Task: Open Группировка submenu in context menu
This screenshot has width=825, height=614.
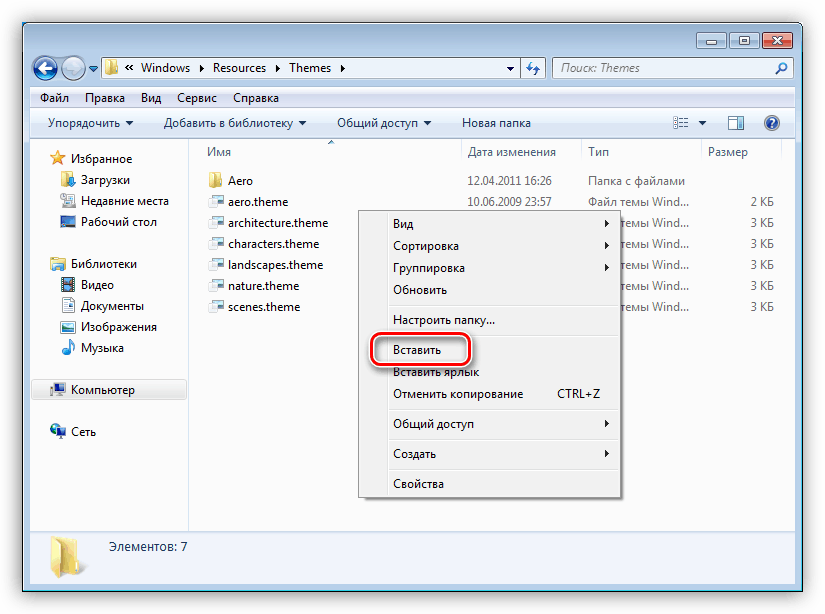Action: coord(489,268)
